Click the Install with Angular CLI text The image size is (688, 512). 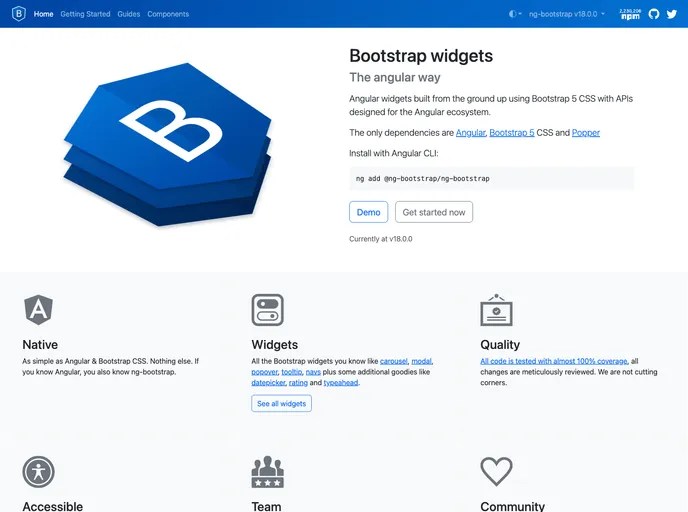394,154
